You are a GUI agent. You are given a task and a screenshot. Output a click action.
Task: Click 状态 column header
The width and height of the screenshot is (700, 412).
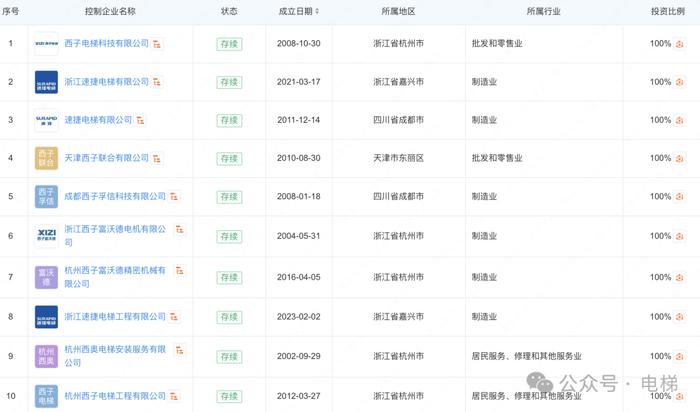tap(229, 11)
